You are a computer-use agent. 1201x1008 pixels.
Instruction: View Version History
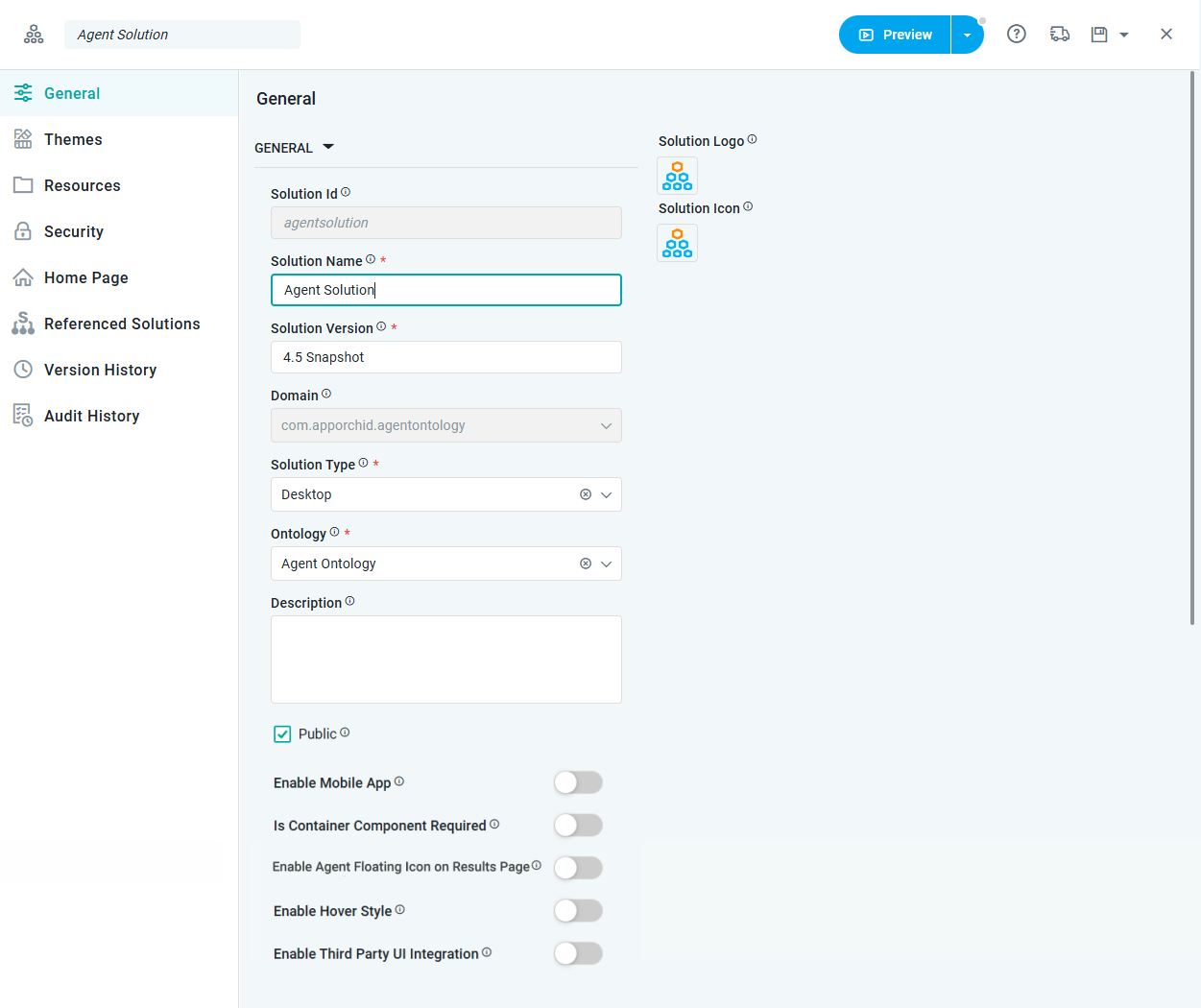click(119, 370)
